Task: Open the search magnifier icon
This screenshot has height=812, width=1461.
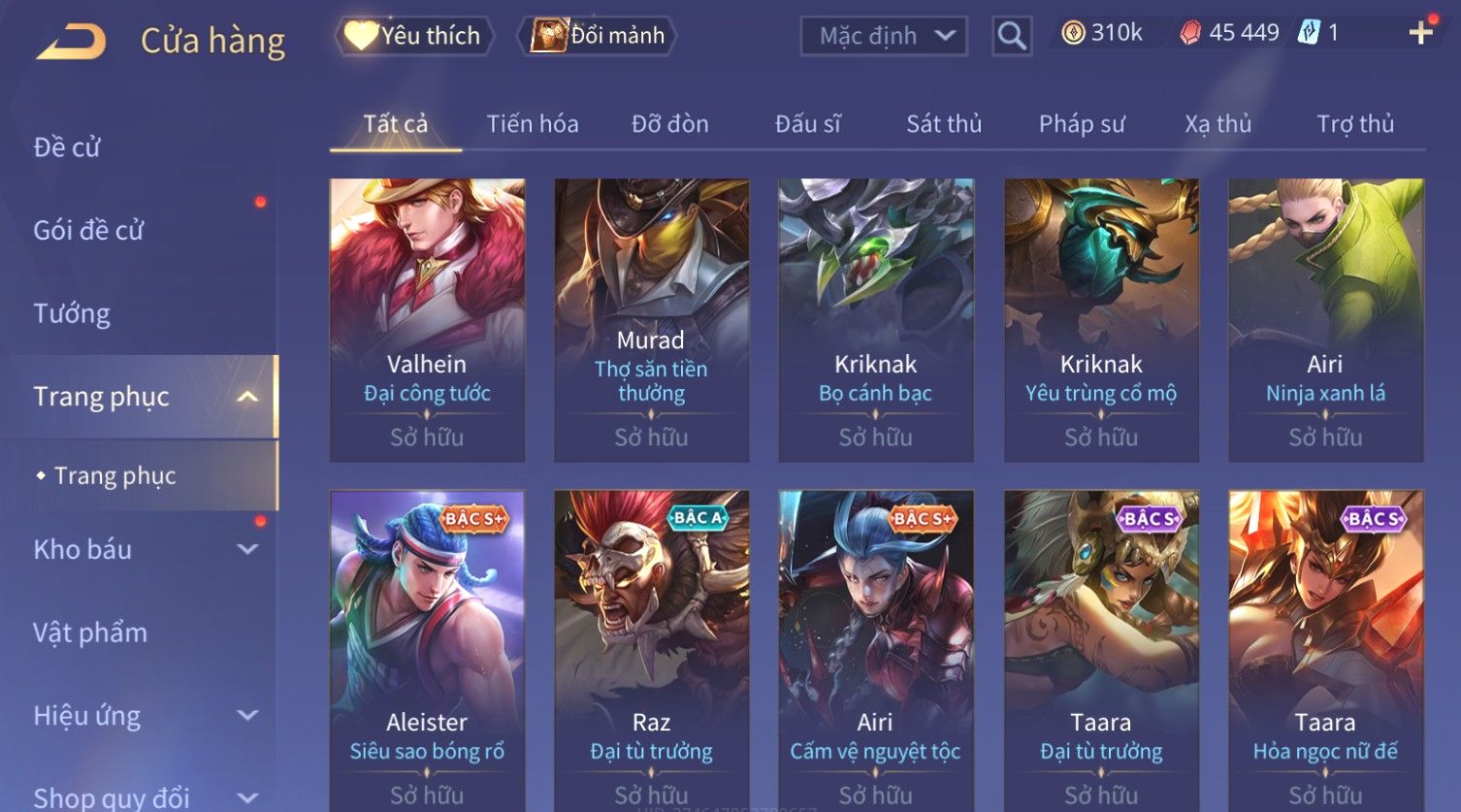Action: click(x=1012, y=36)
